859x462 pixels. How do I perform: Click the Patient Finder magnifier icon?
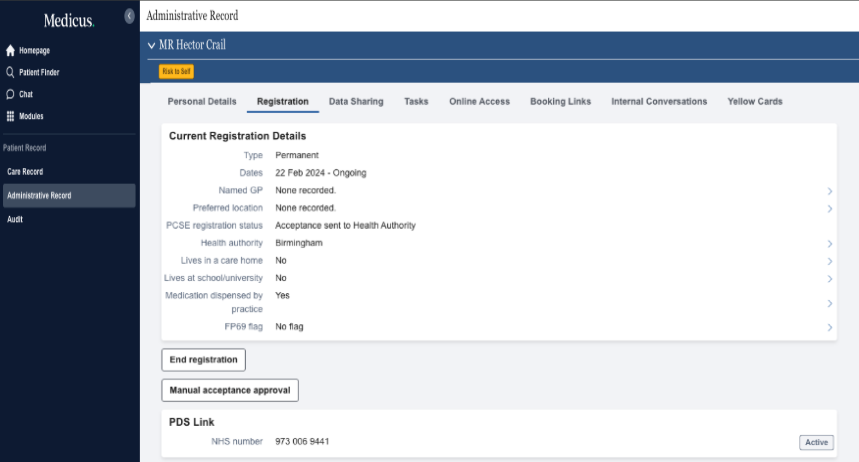pos(10,72)
